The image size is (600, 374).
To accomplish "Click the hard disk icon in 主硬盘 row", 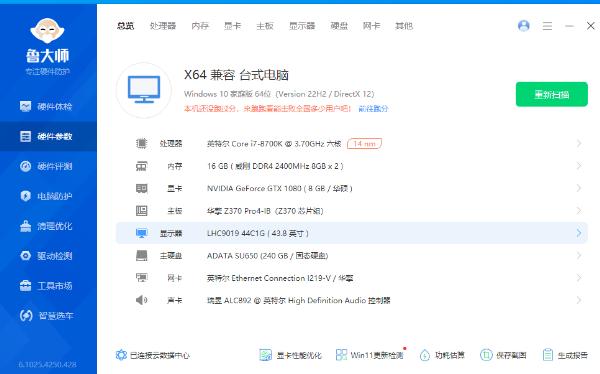I will coord(142,255).
